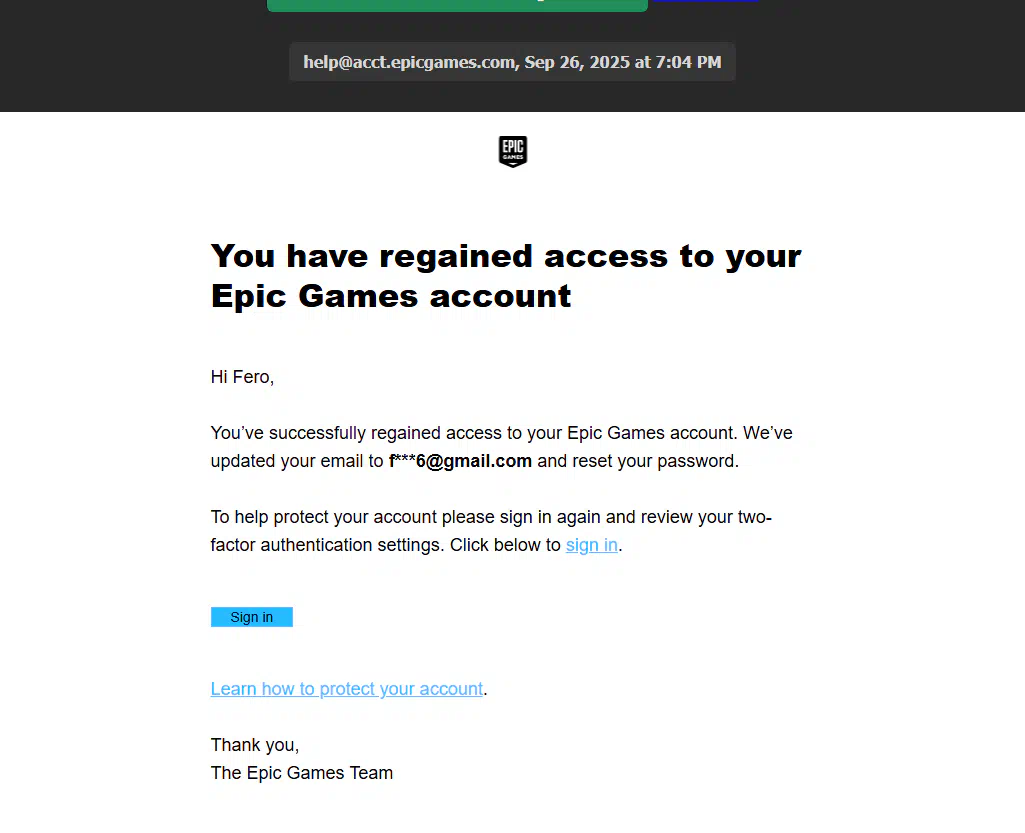Click the green button at the top edge
Image resolution: width=1025 pixels, height=833 pixels.
tap(458, 5)
